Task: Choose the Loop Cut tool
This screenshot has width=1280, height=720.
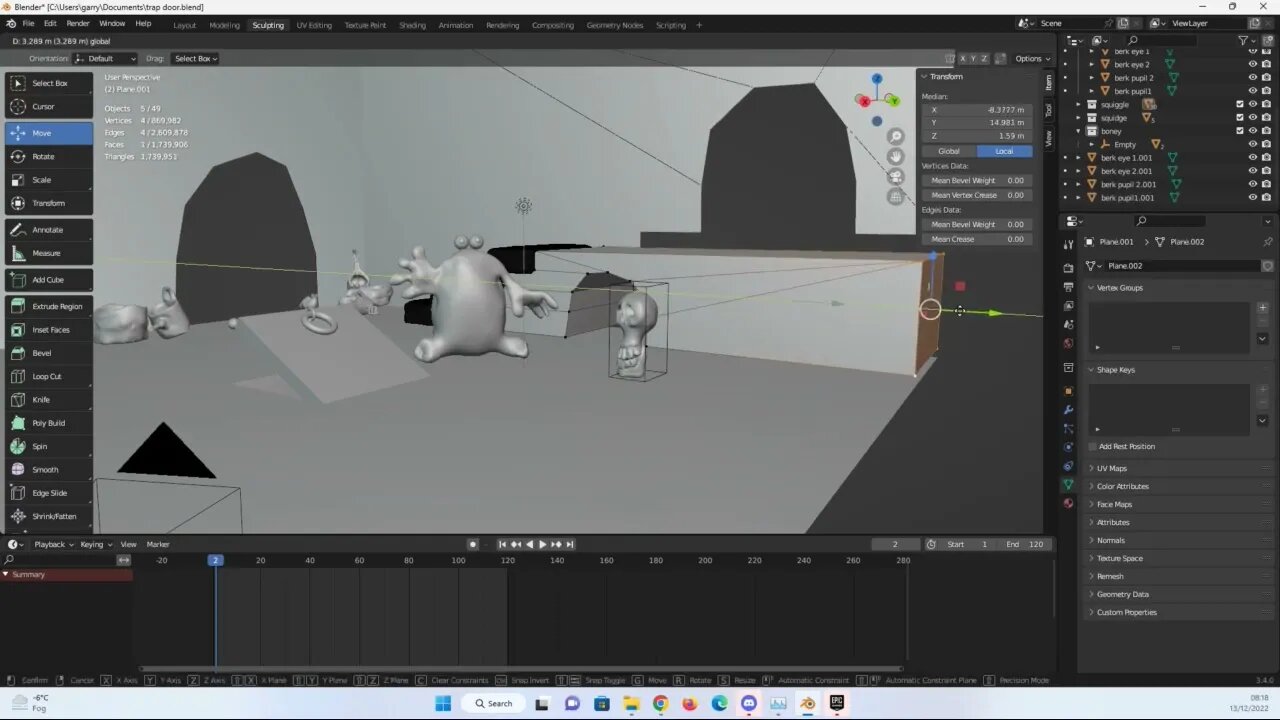Action: click(48, 376)
